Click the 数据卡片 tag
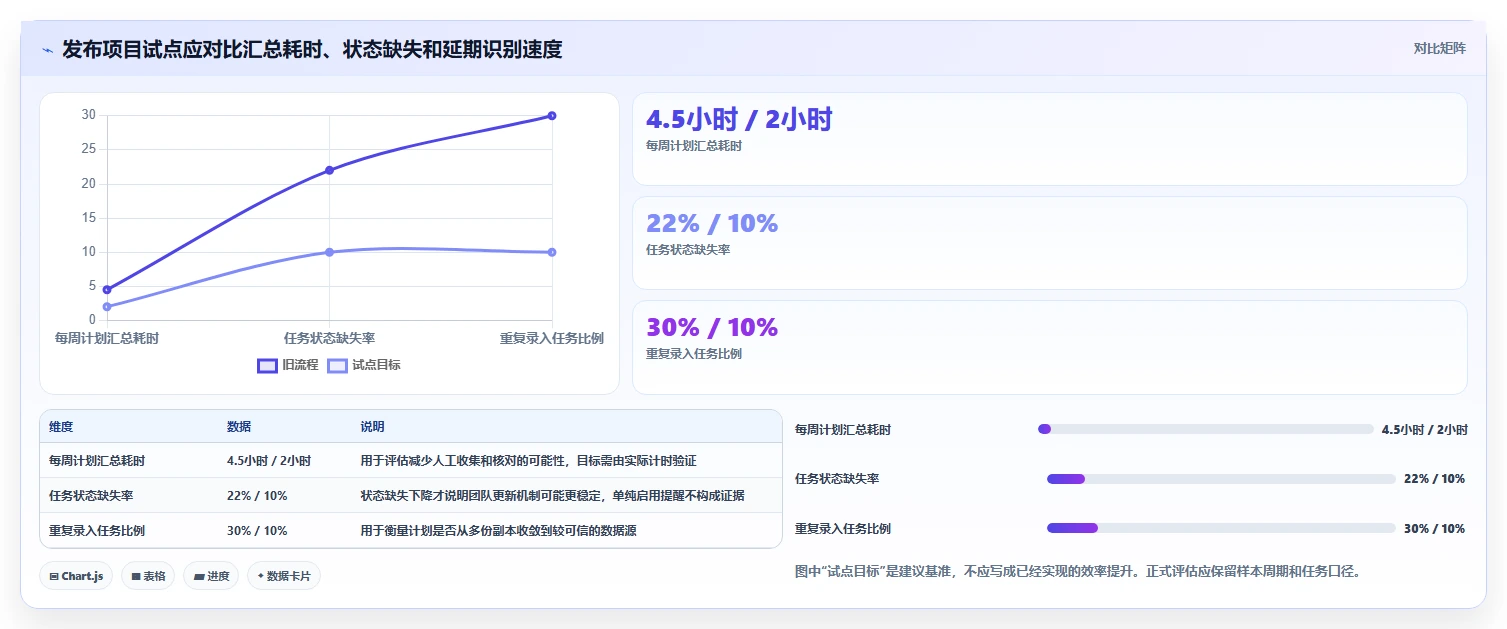 (x=284, y=576)
